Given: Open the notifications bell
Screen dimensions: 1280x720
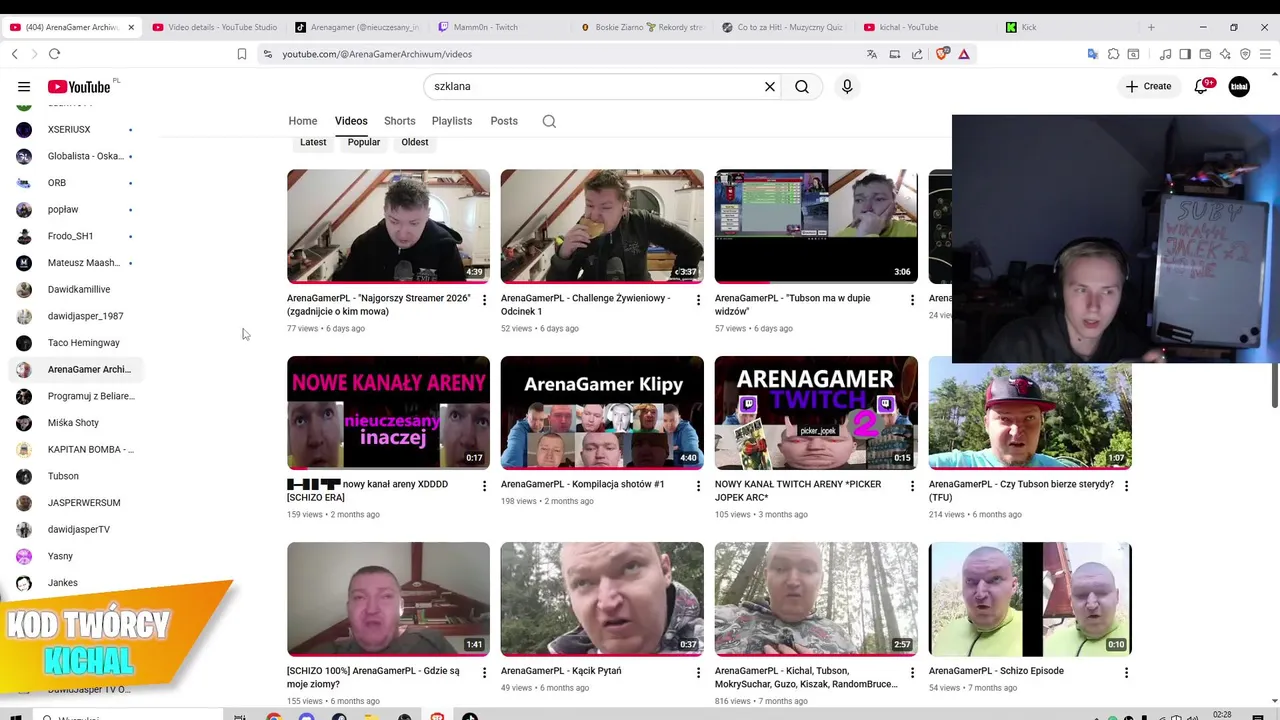Looking at the screenshot, I should tap(1201, 87).
